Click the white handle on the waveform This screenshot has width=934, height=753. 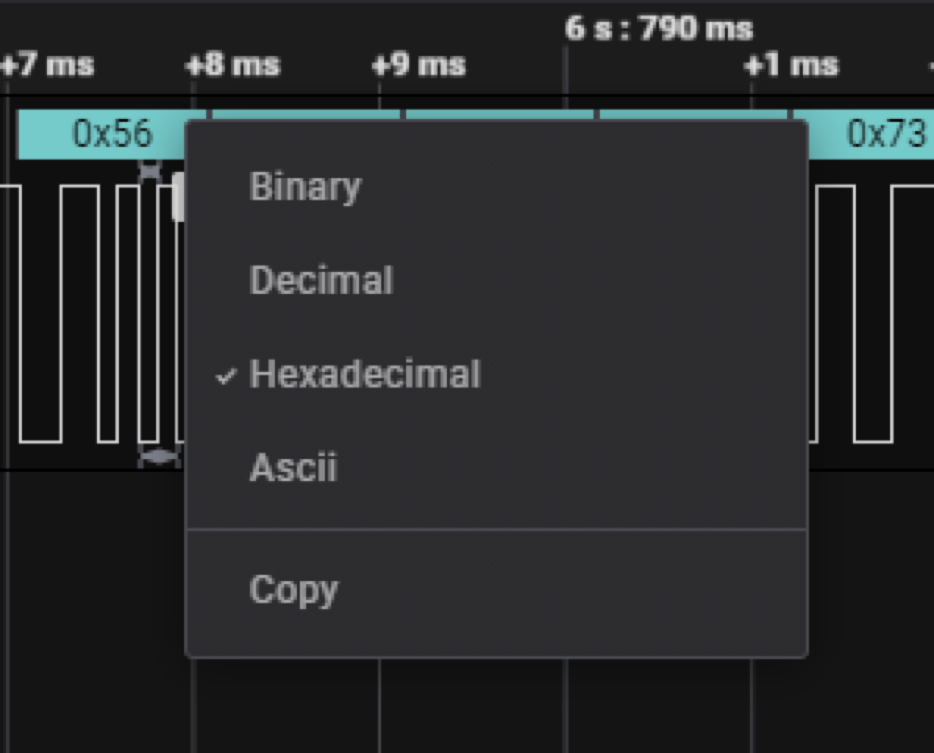click(x=178, y=197)
